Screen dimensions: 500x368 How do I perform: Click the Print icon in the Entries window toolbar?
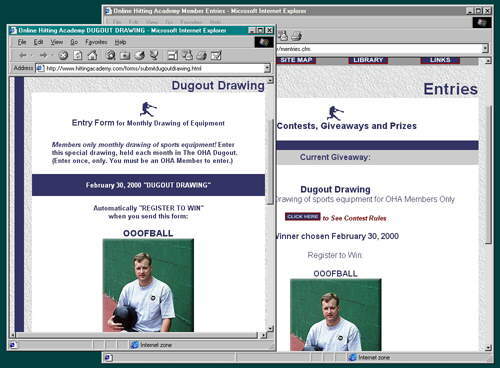(x=297, y=36)
